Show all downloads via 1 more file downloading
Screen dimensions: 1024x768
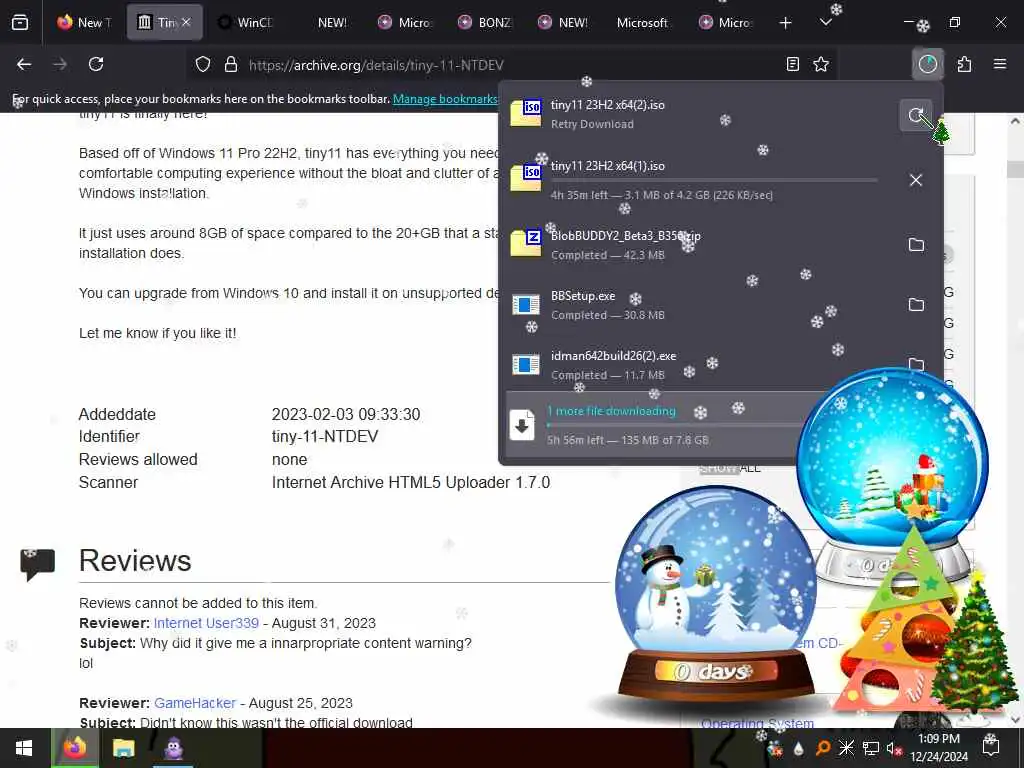click(x=653, y=424)
